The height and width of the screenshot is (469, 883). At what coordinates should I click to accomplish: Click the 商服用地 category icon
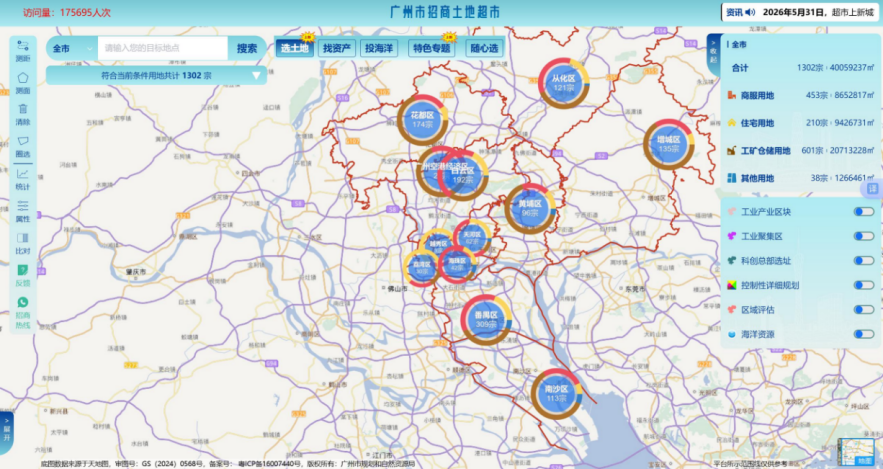point(732,95)
